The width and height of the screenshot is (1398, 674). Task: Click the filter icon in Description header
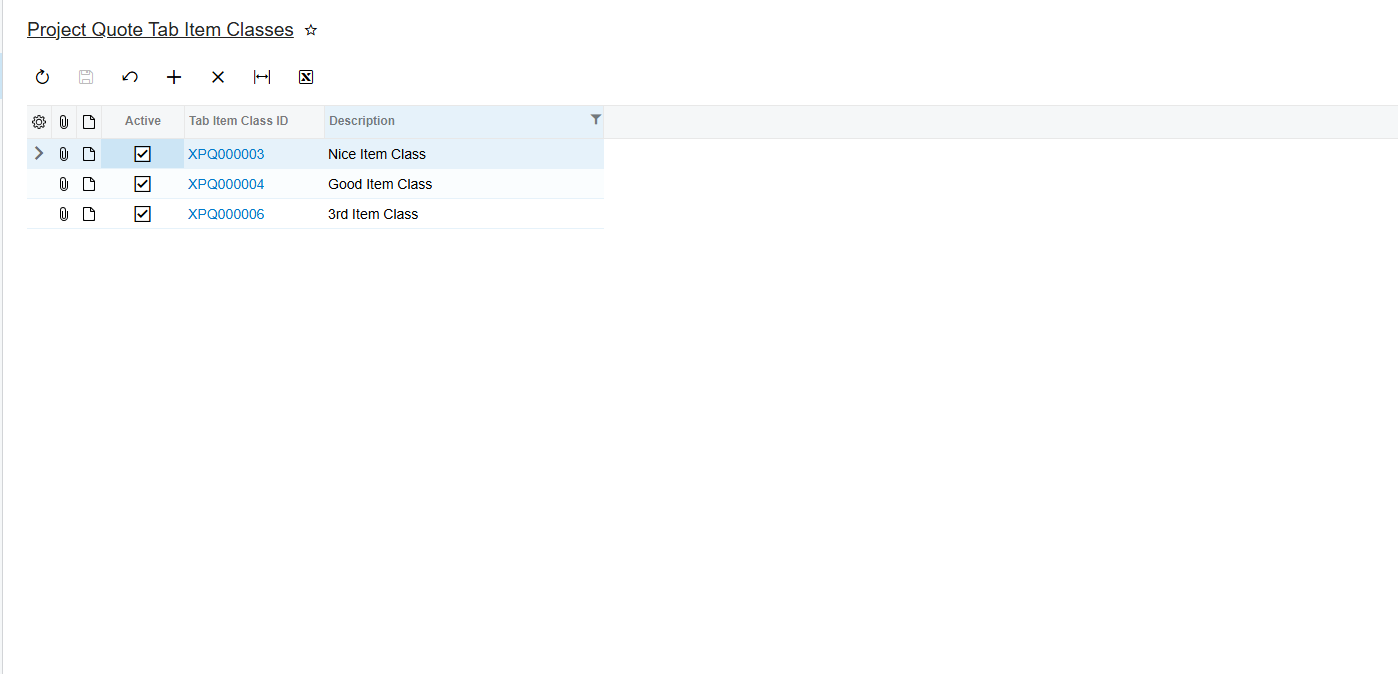pos(596,119)
